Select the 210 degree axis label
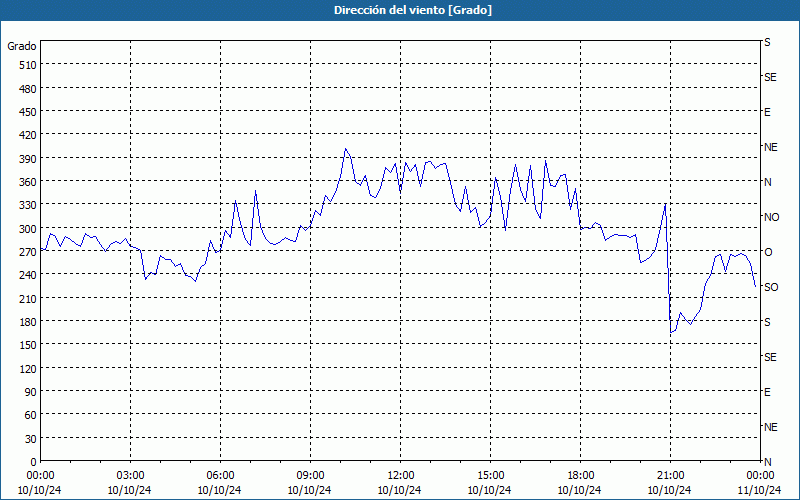Image resolution: width=800 pixels, height=500 pixels. point(28,298)
